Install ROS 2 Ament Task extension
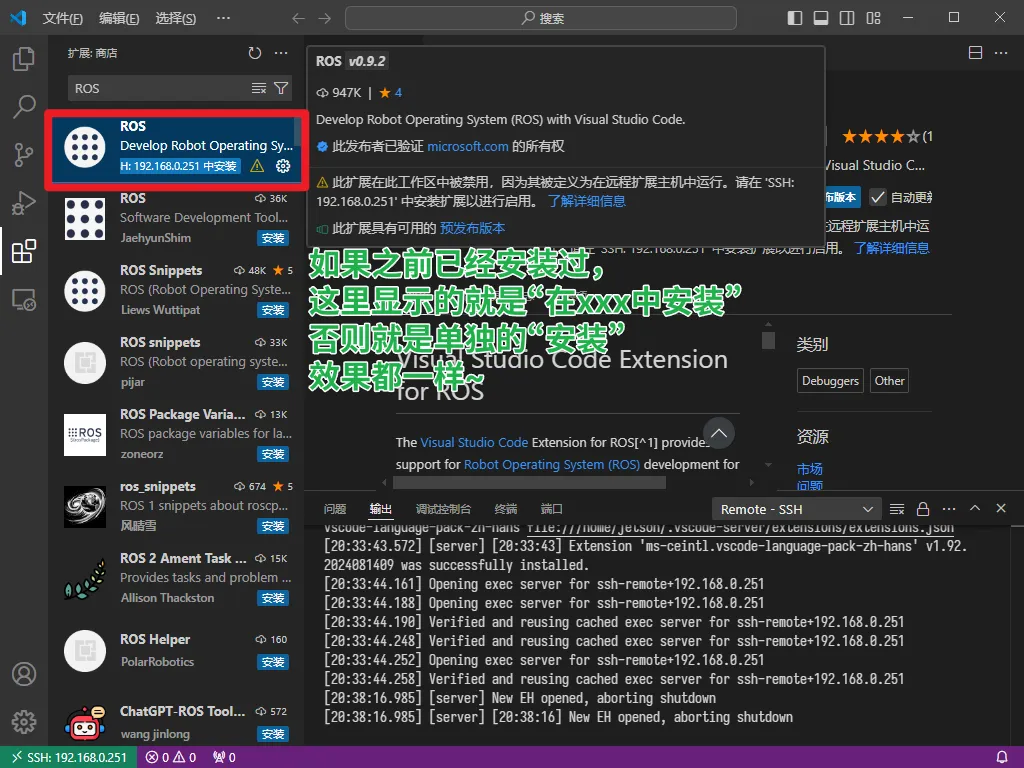Image resolution: width=1024 pixels, height=768 pixels. coord(273,598)
